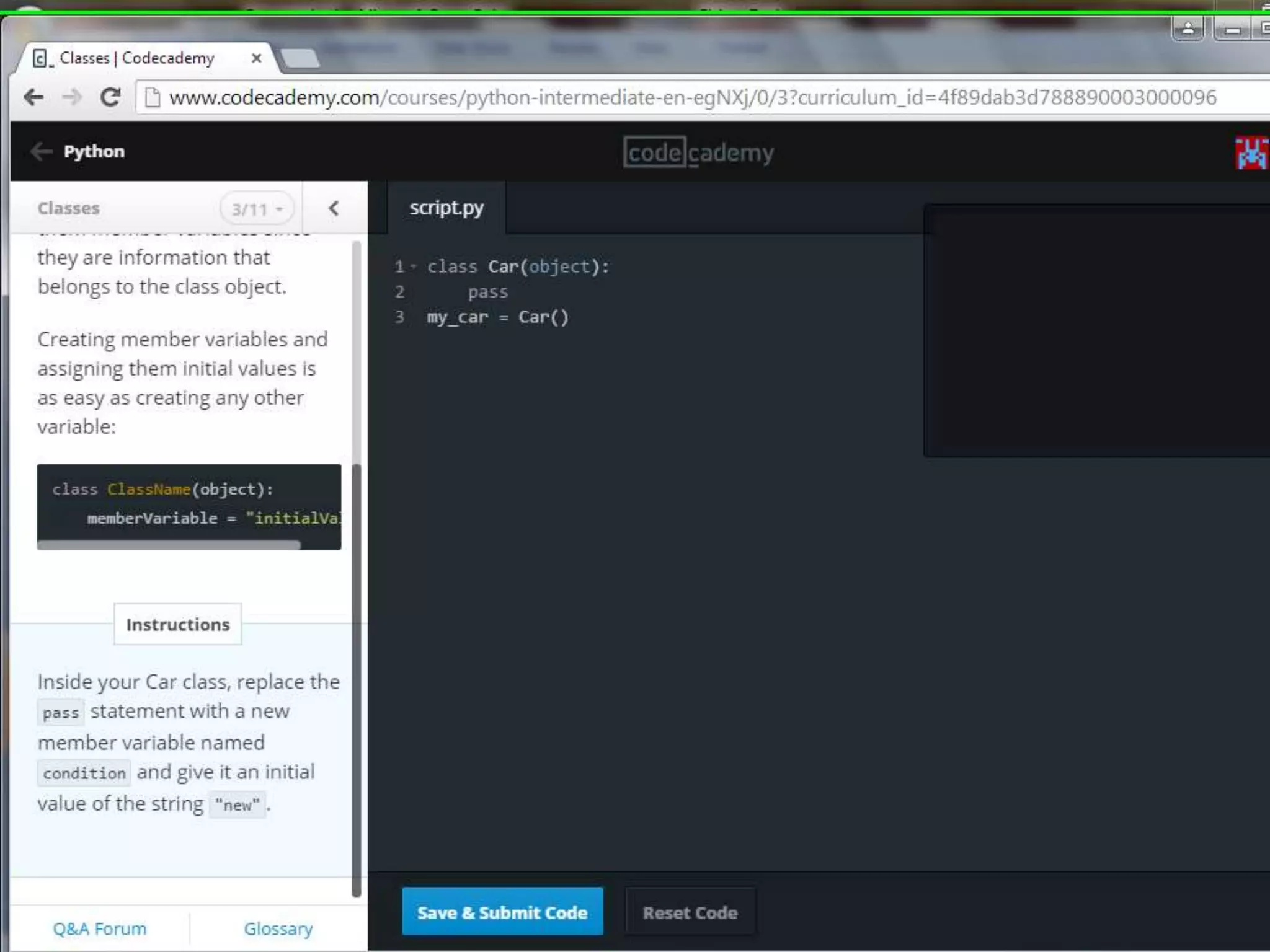Click the user icon button in title bar

[x=1188, y=29]
